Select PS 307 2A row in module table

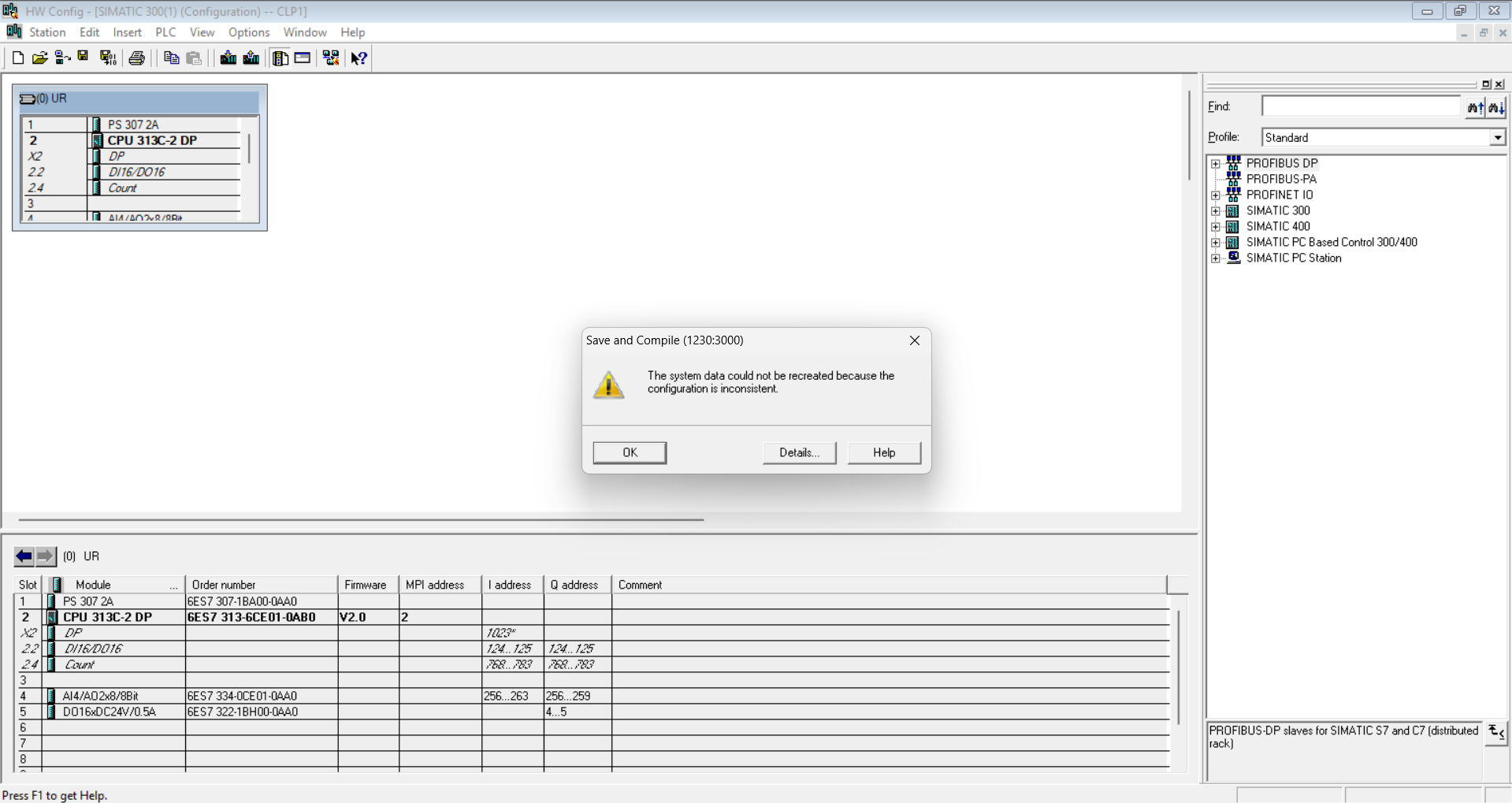[591, 601]
